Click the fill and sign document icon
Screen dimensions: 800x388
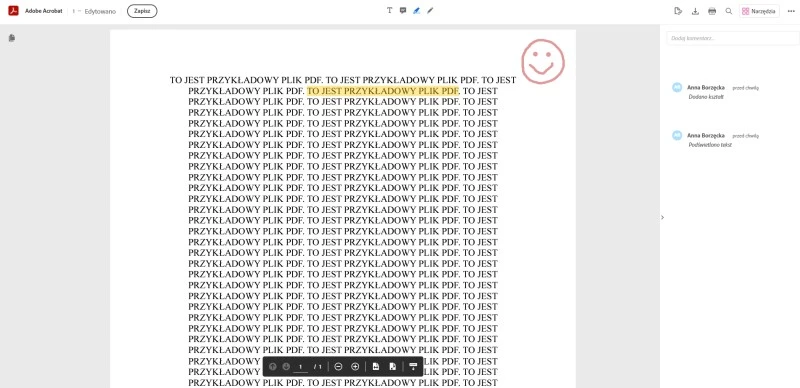(x=678, y=11)
